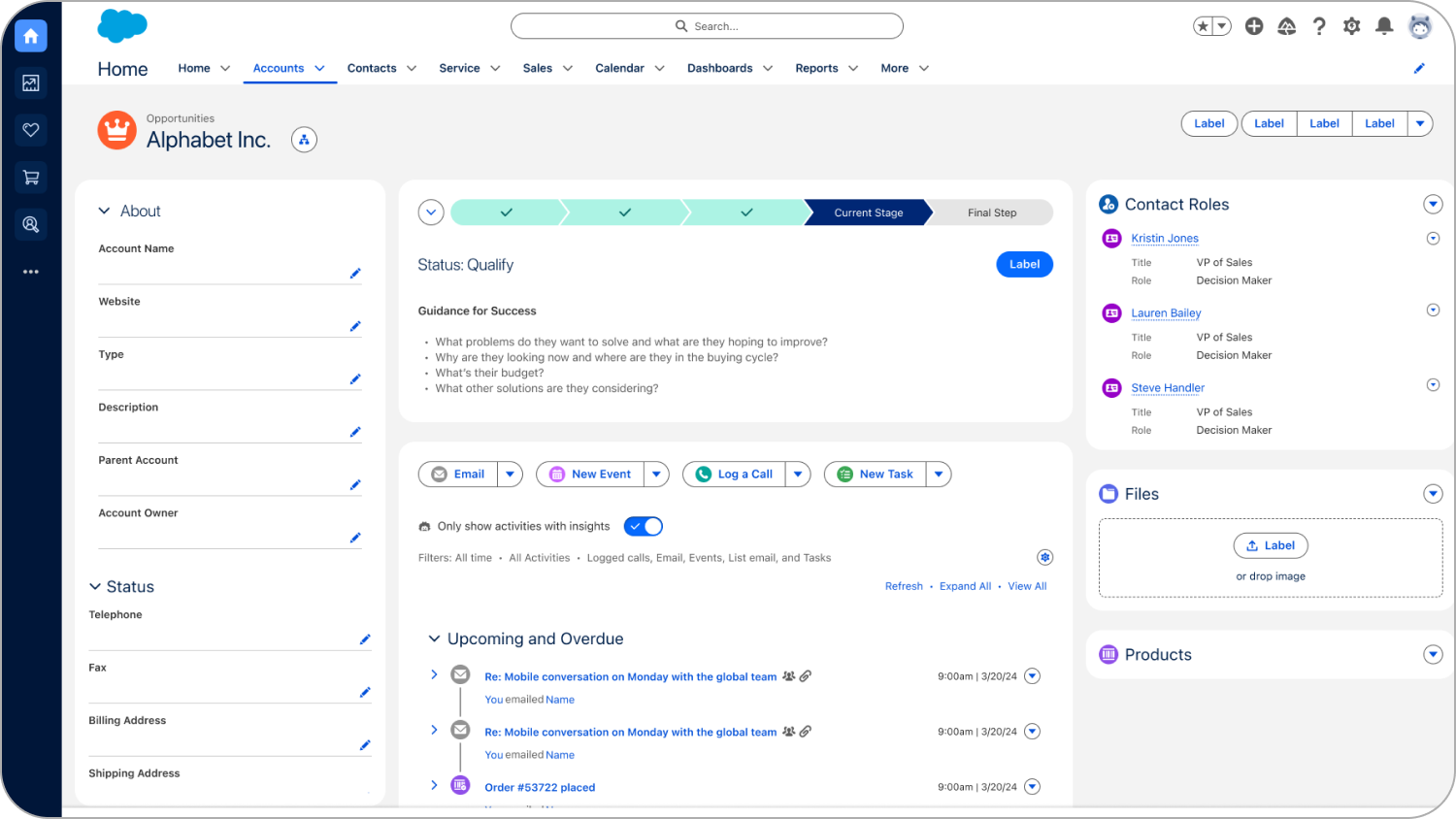Click the shopping cart sidebar icon
The height and width of the screenshot is (819, 1456).
click(31, 178)
